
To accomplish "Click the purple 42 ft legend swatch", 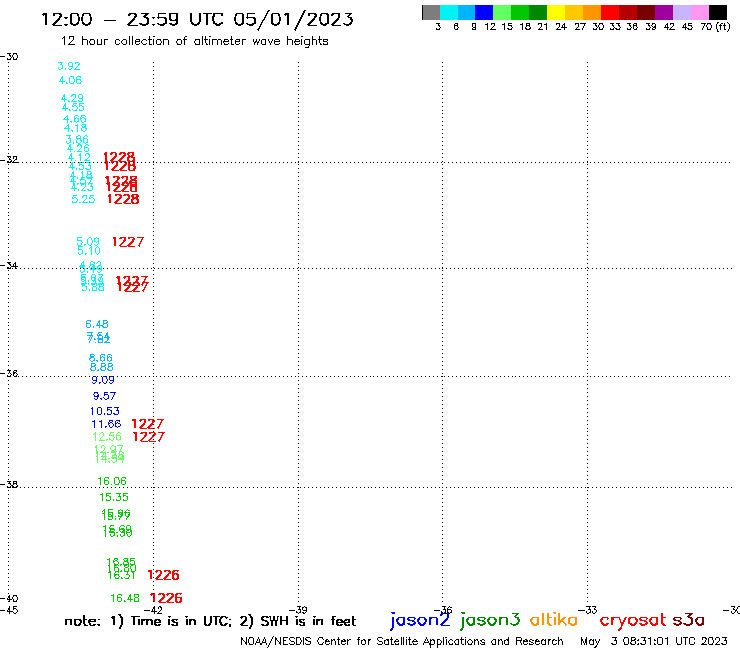I will [664, 12].
